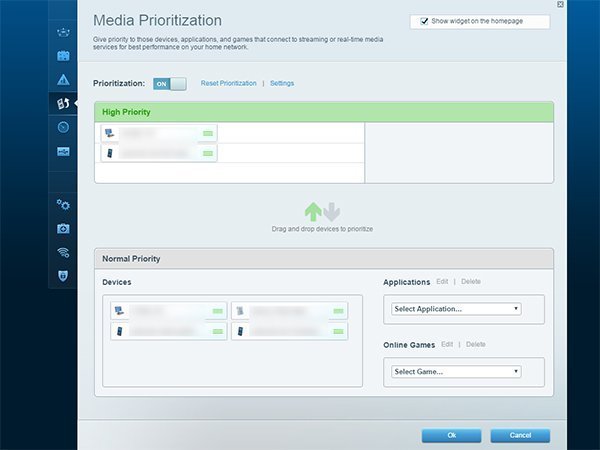Open the Device List icon atop sidebar
This screenshot has height=450, width=600.
(x=63, y=32)
